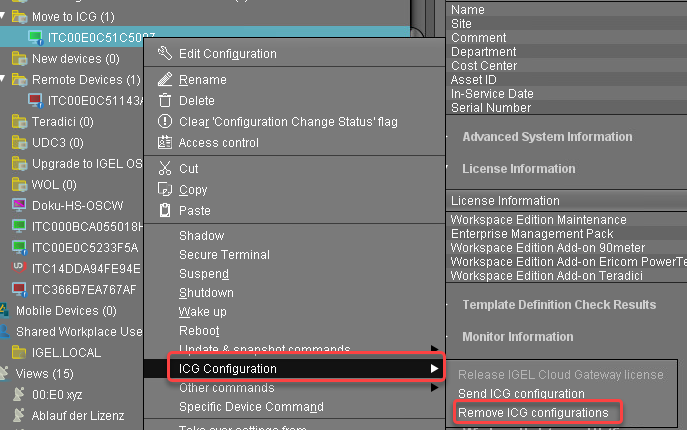Image resolution: width=687 pixels, height=430 pixels.
Task: Collapse the Move to ICG folder
Action: pos(5,17)
